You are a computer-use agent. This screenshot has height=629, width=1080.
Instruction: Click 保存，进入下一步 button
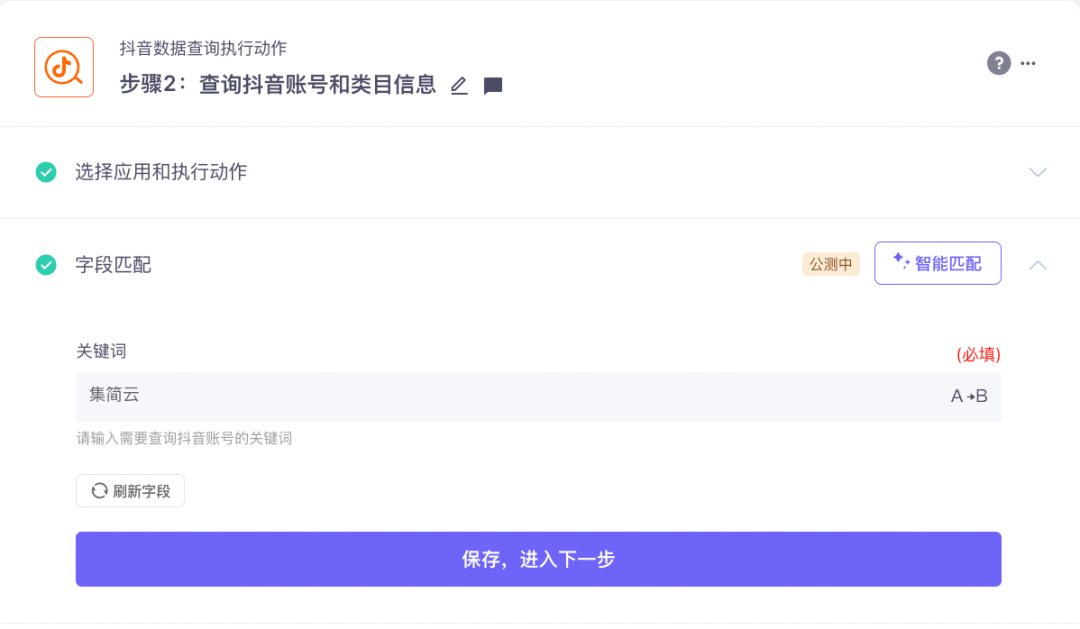coord(538,559)
